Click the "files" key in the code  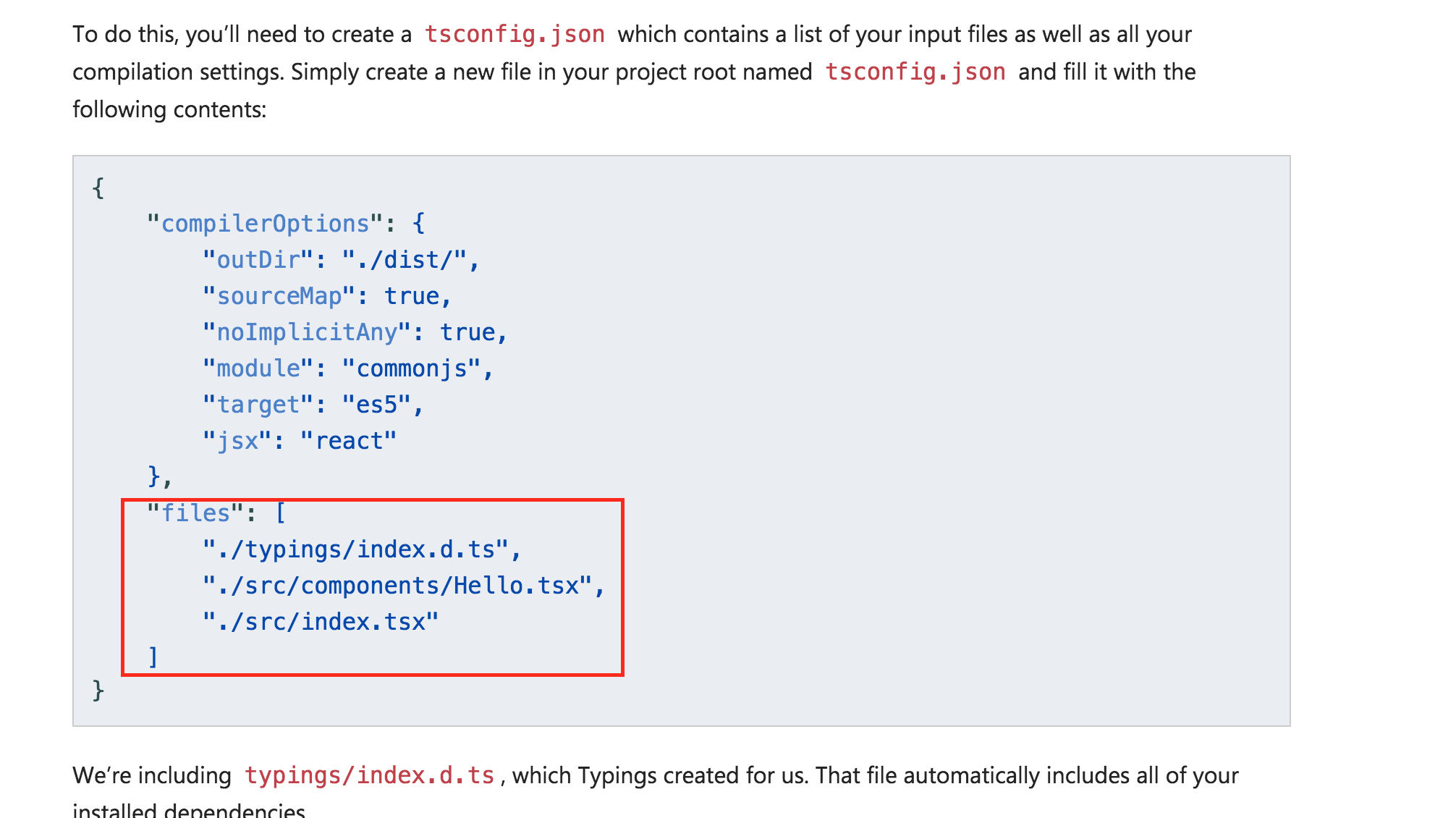195,513
